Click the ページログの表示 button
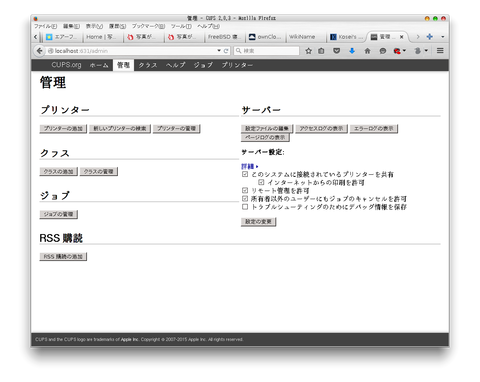The image size is (480, 382). tap(265, 138)
